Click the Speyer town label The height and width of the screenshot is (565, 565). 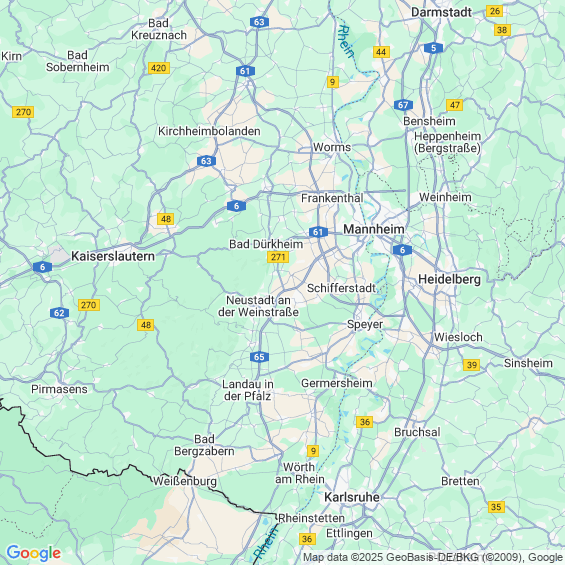(x=365, y=324)
